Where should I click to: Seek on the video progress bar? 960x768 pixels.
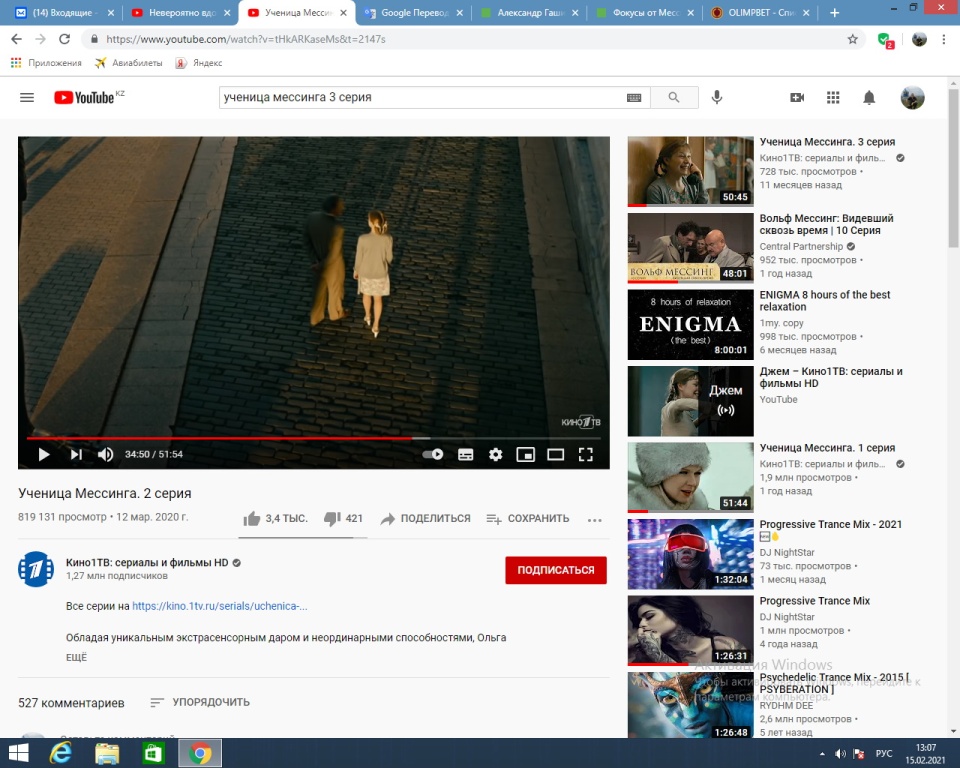[313, 439]
